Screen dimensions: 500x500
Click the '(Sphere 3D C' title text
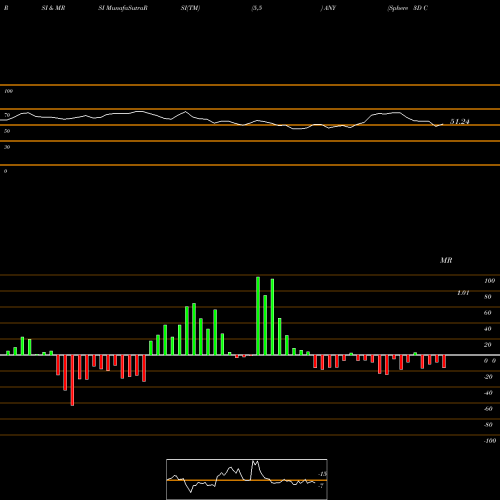click(x=408, y=8)
